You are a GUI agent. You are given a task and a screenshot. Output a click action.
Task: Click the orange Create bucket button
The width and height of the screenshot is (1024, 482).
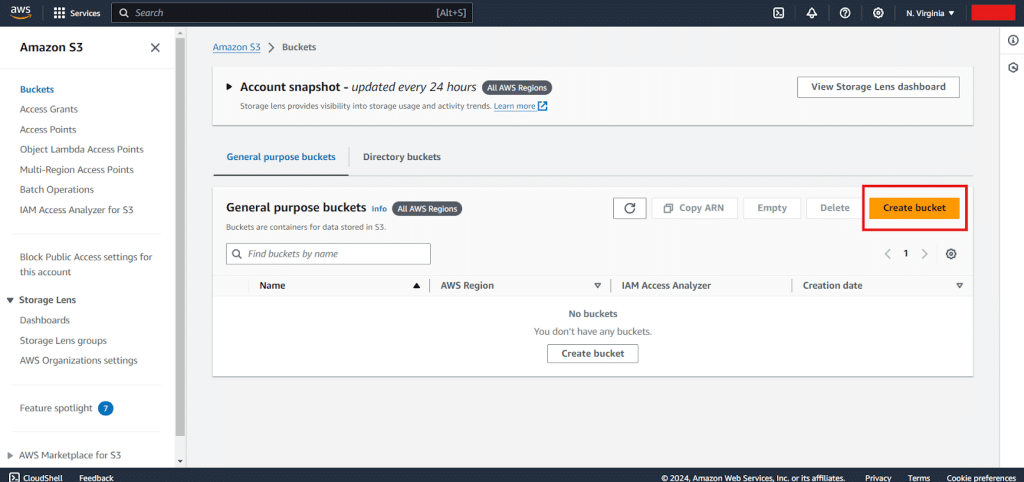click(x=914, y=208)
